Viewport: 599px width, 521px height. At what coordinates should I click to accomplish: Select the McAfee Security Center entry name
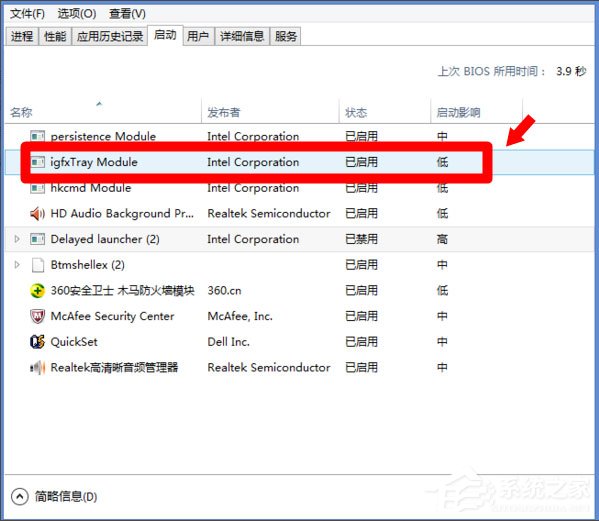pyautogui.click(x=112, y=316)
